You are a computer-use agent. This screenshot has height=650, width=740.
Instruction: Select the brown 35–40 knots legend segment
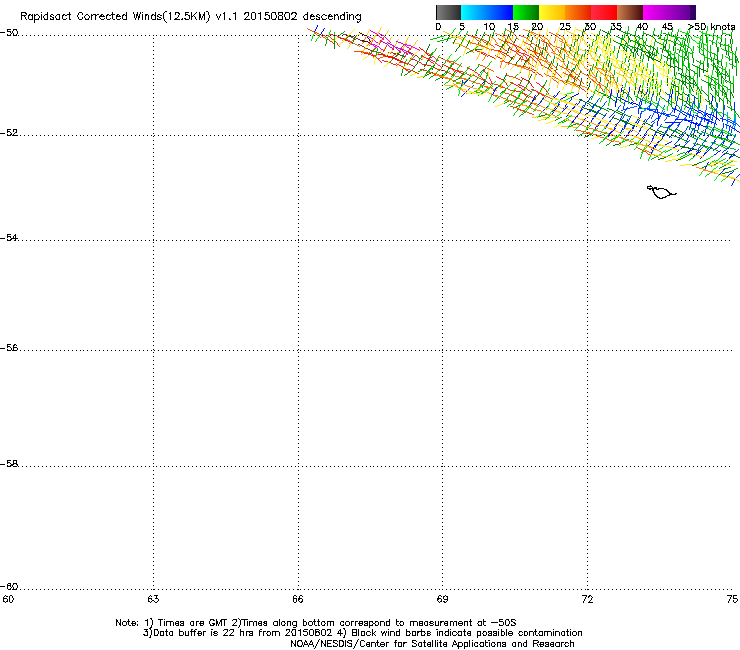coord(630,12)
